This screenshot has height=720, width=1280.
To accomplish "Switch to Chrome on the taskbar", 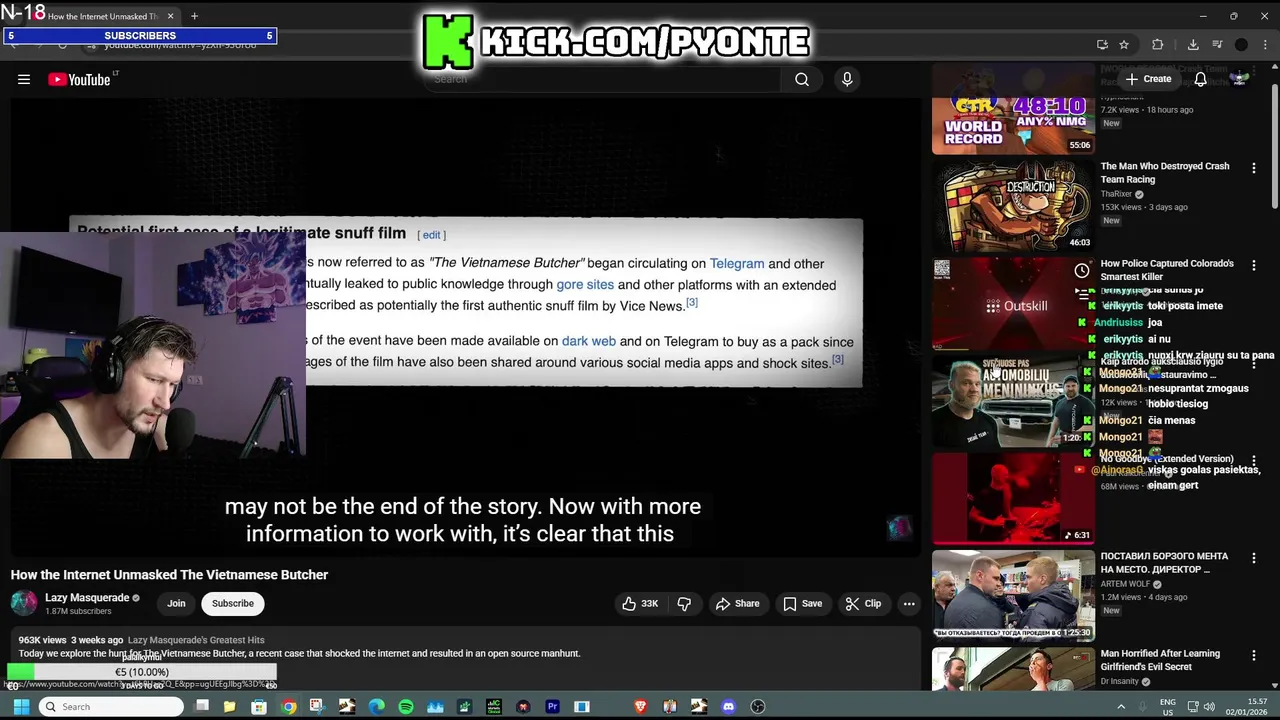I will point(288,707).
